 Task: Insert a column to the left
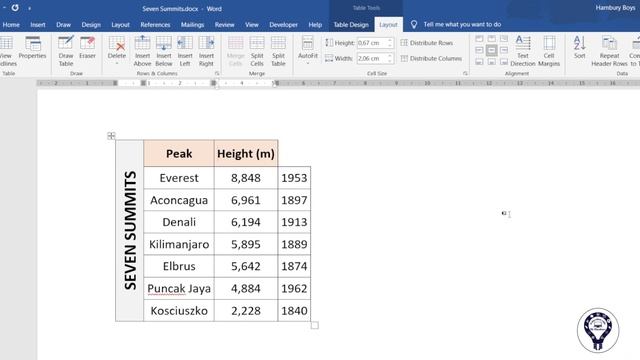click(185, 51)
